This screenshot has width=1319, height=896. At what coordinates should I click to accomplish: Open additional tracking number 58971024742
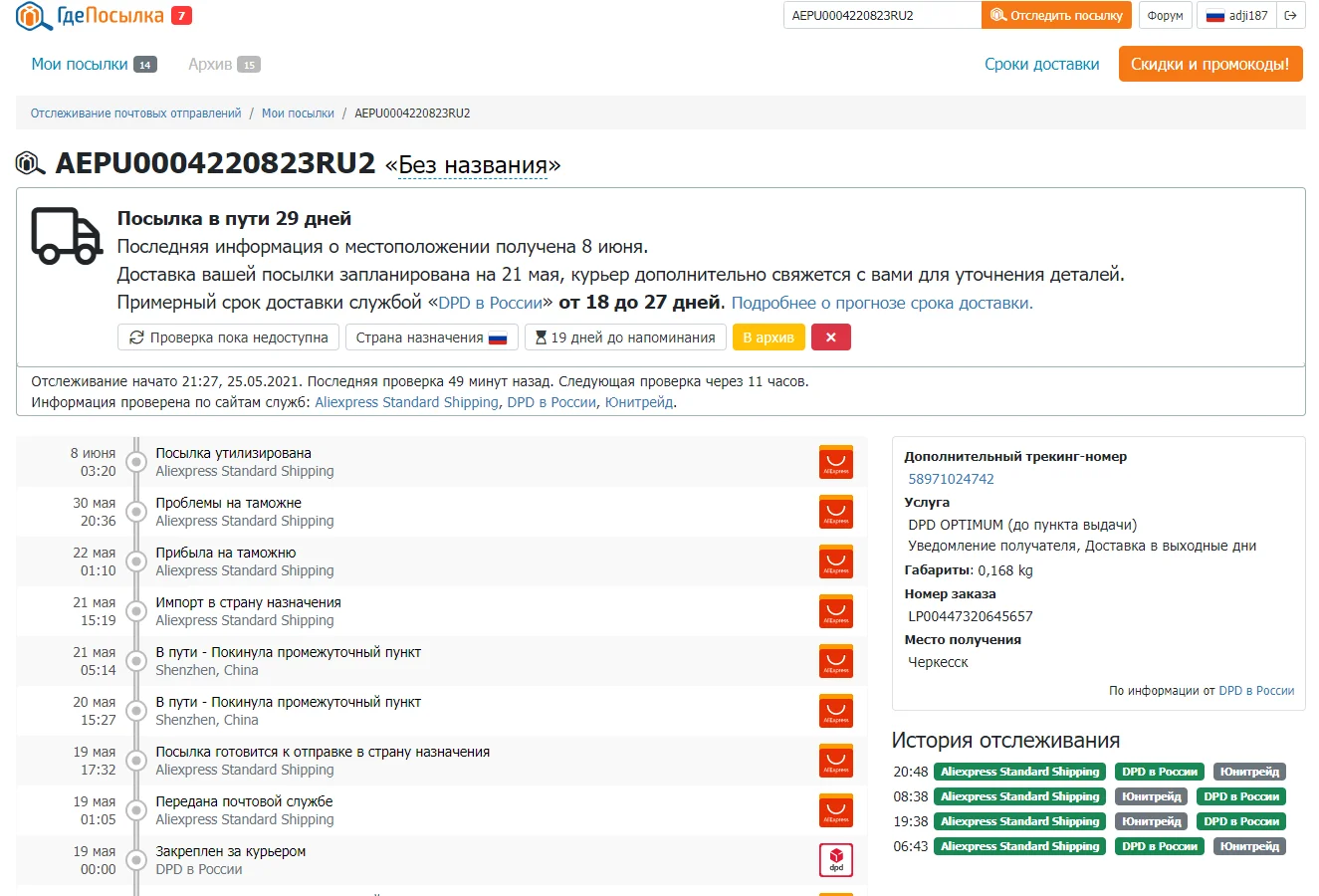pyautogui.click(x=951, y=479)
